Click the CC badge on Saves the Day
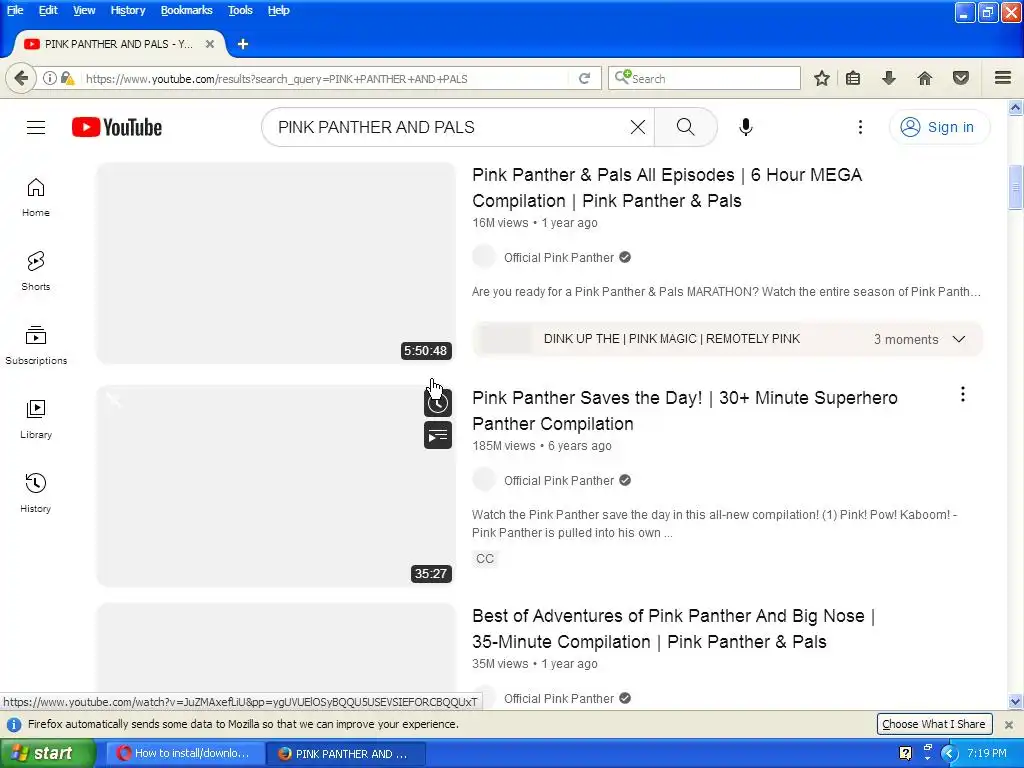The height and width of the screenshot is (768, 1024). [x=485, y=559]
